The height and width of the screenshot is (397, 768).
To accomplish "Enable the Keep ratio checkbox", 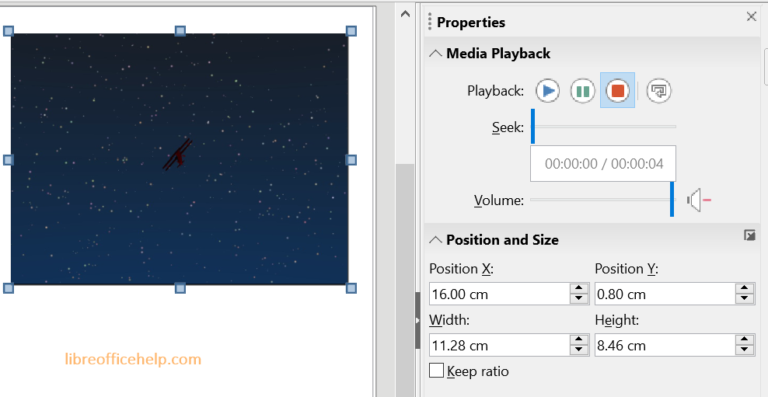I will pos(436,371).
